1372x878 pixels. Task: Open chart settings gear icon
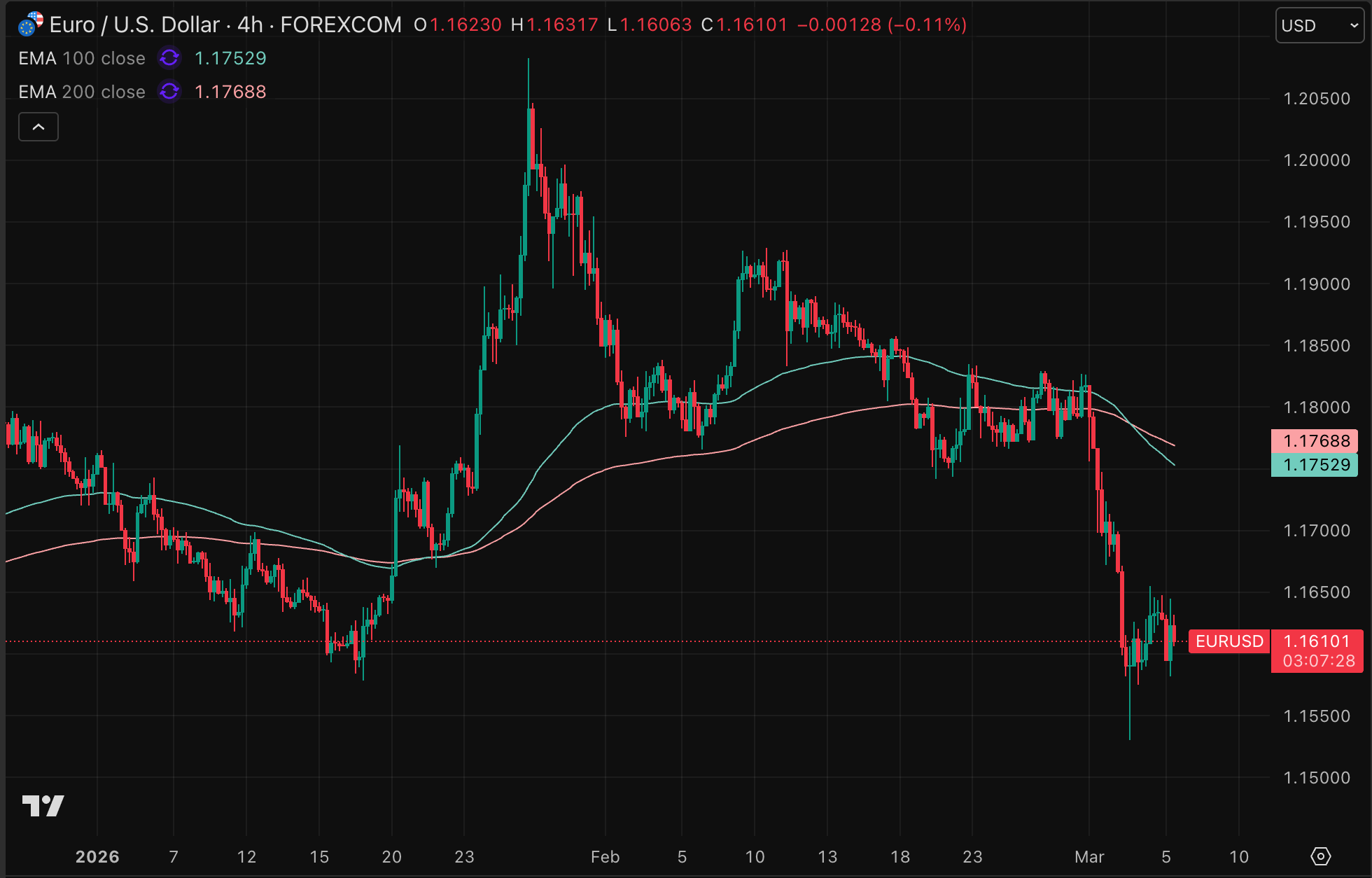[1320, 856]
